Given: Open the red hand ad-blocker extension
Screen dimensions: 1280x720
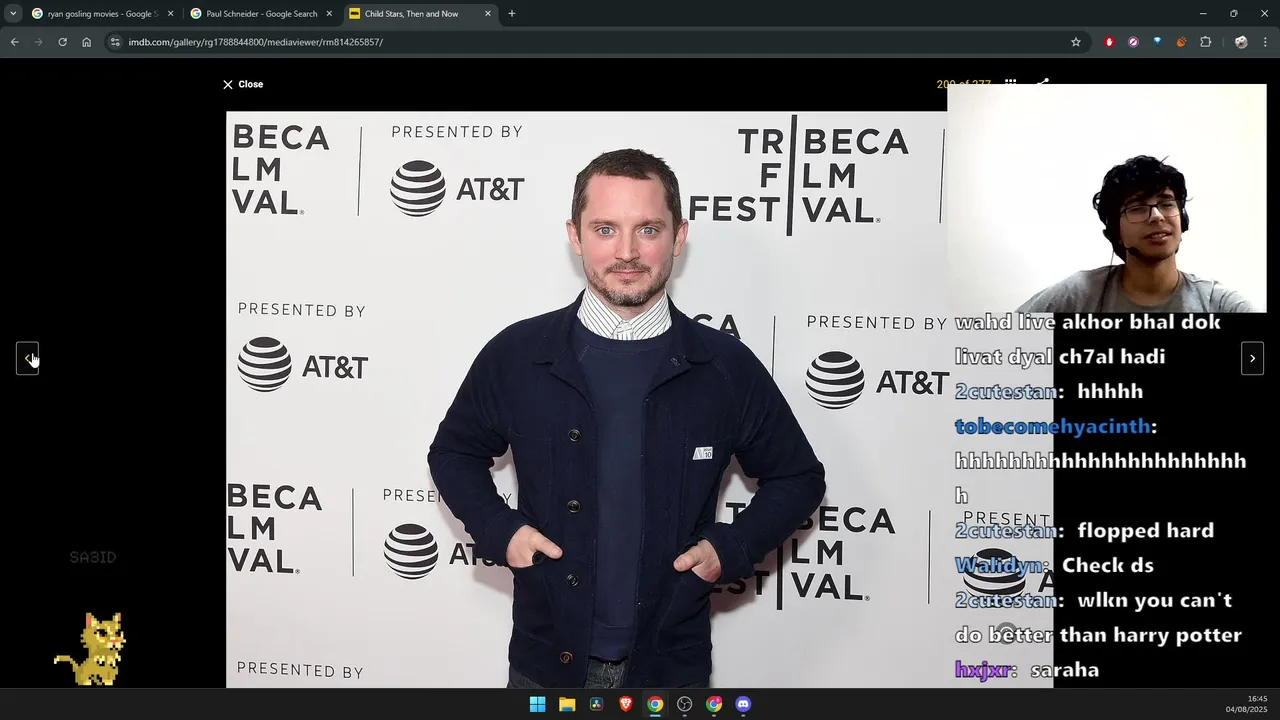Looking at the screenshot, I should pyautogui.click(x=1109, y=42).
